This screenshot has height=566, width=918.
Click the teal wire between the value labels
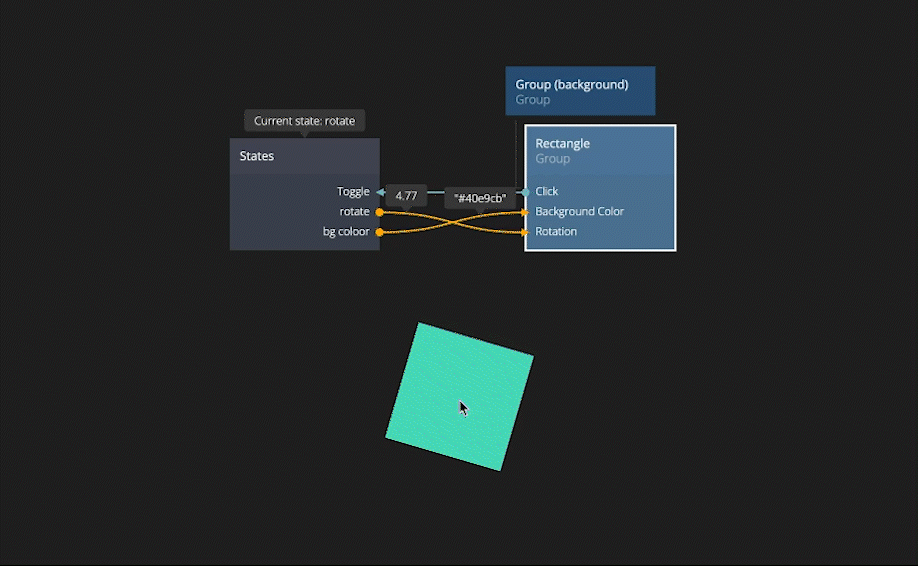pos(436,192)
